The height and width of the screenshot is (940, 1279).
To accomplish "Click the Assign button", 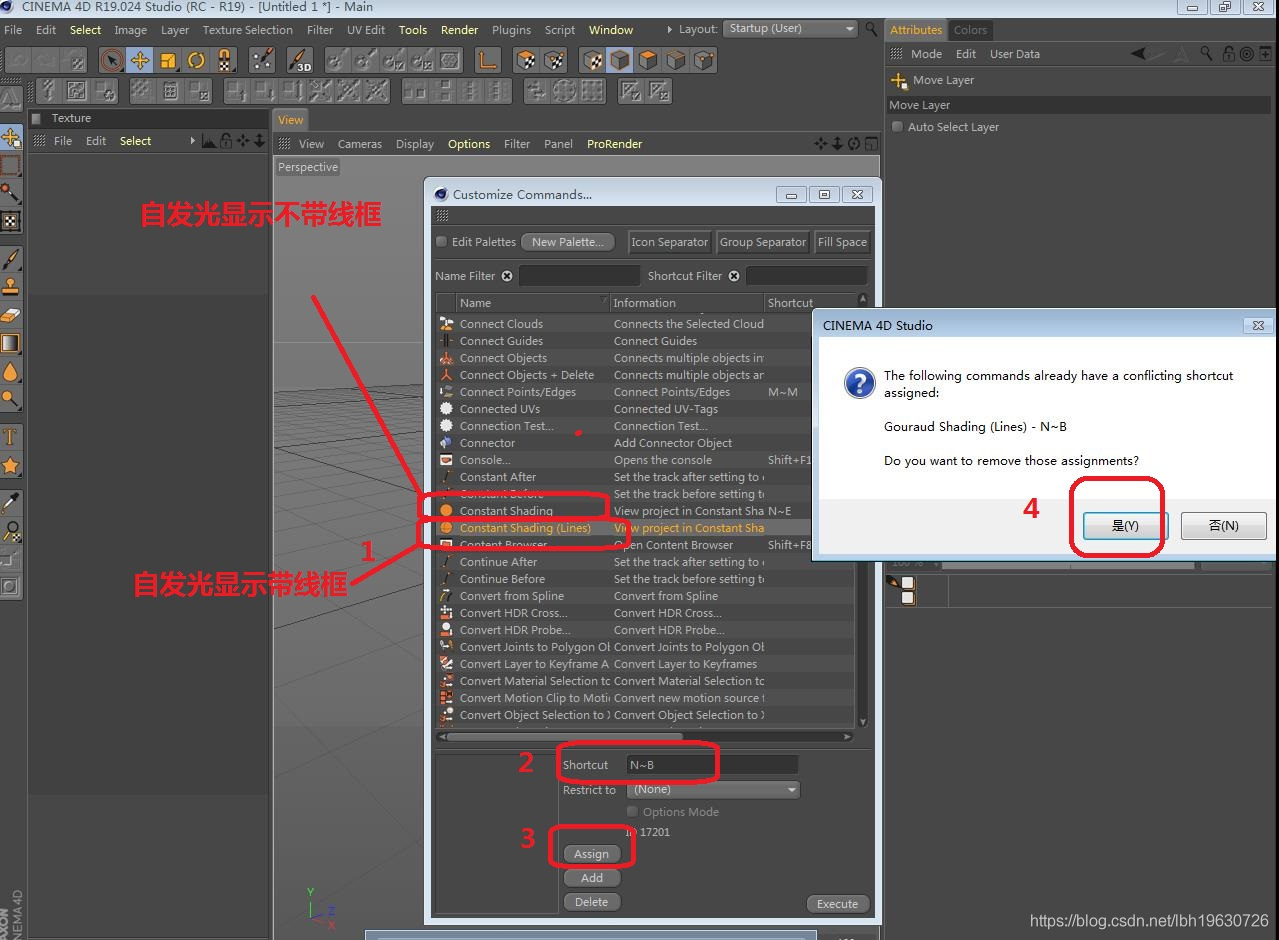I will click(591, 854).
